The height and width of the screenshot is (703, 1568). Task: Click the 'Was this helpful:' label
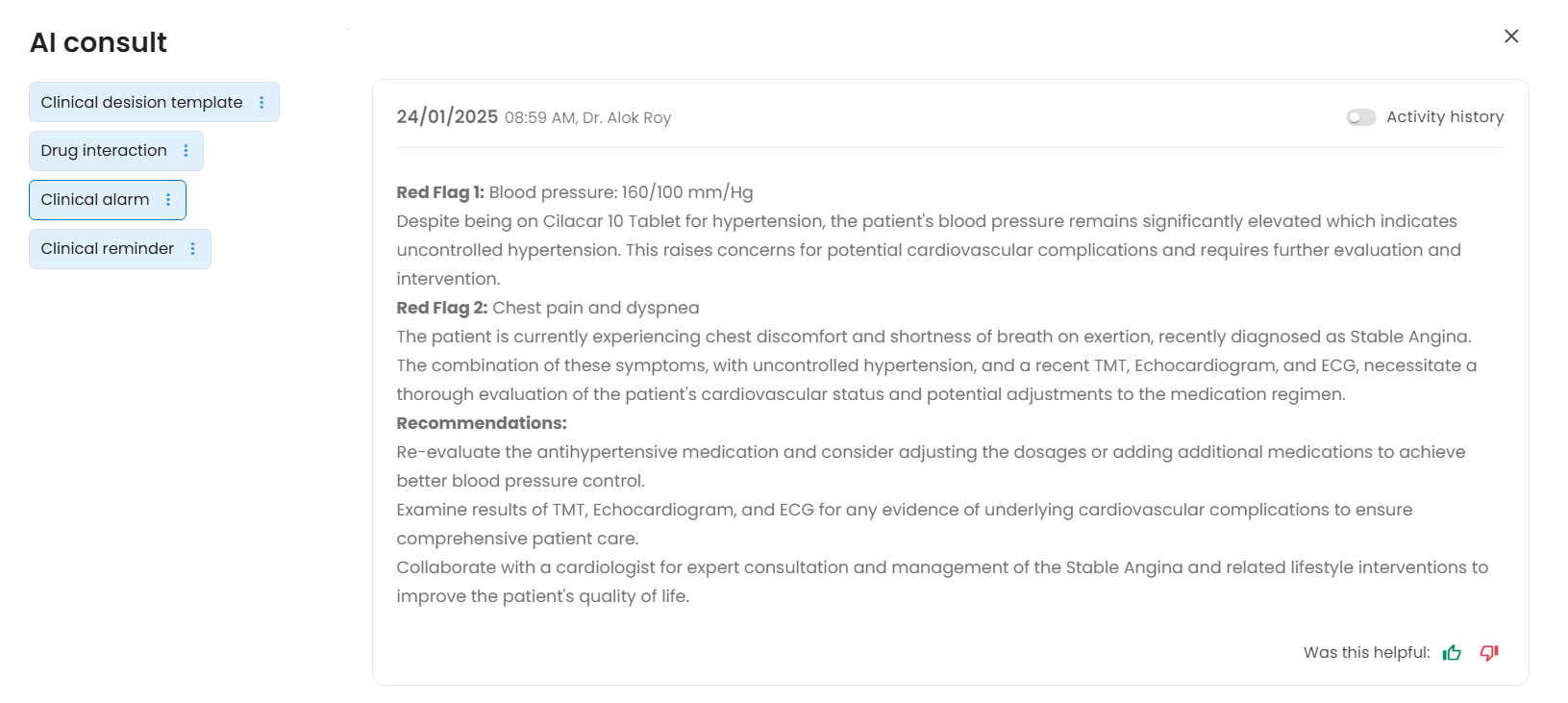pos(1366,653)
